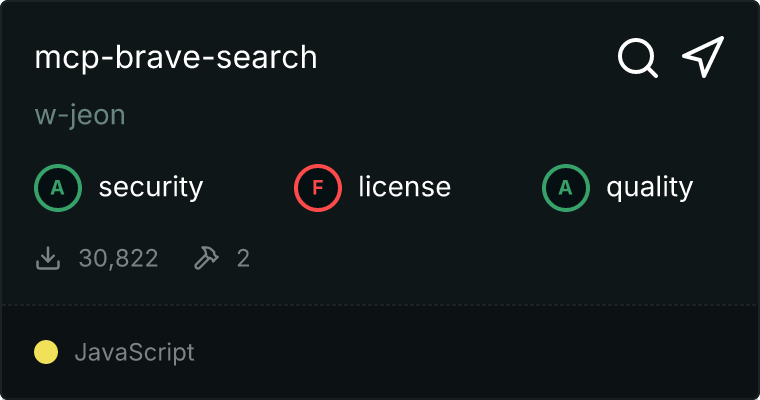Click the hammer tools icon

pos(206,259)
